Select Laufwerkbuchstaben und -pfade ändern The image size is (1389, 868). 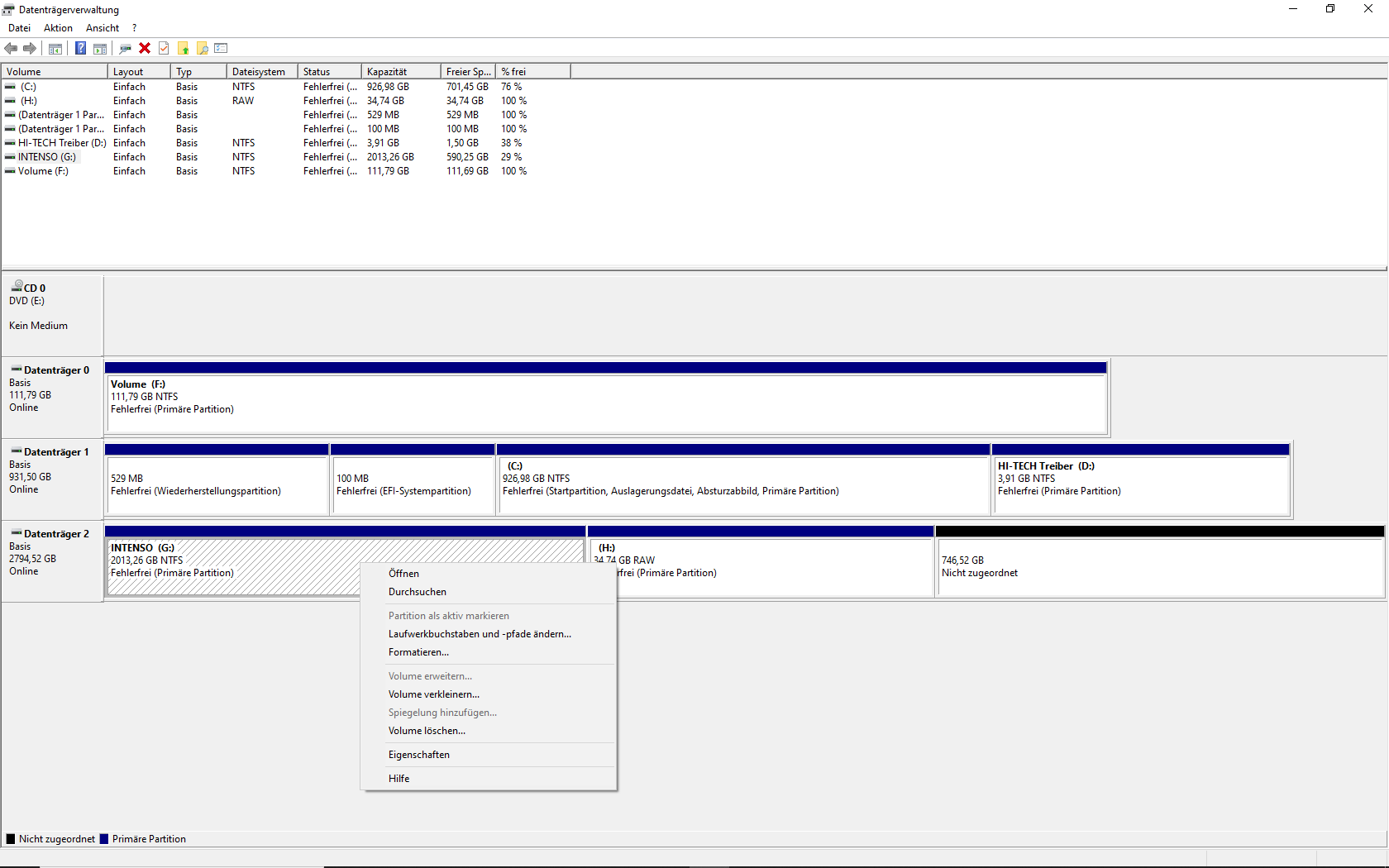[x=489, y=634]
